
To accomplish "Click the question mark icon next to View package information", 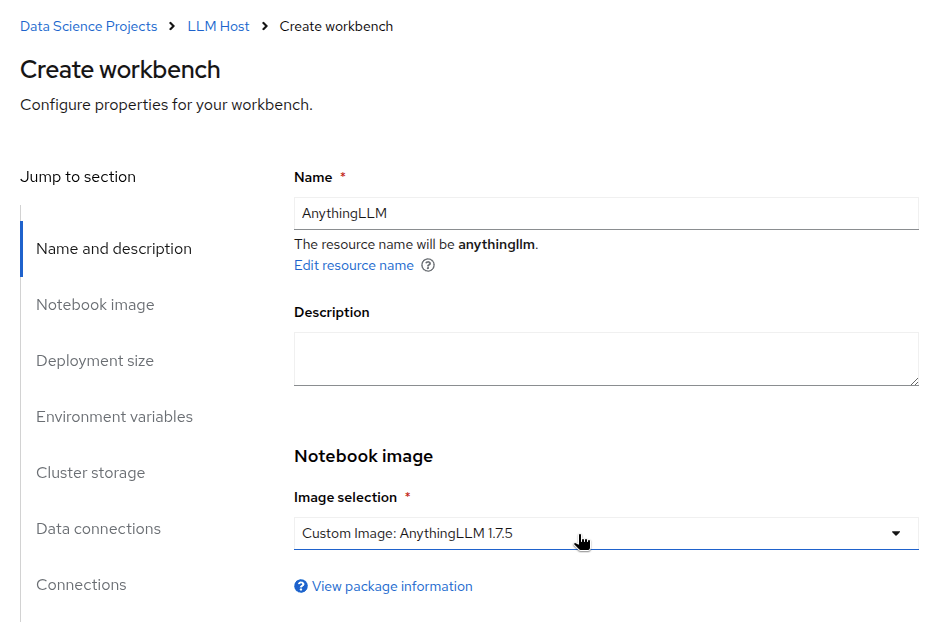I will pos(301,586).
